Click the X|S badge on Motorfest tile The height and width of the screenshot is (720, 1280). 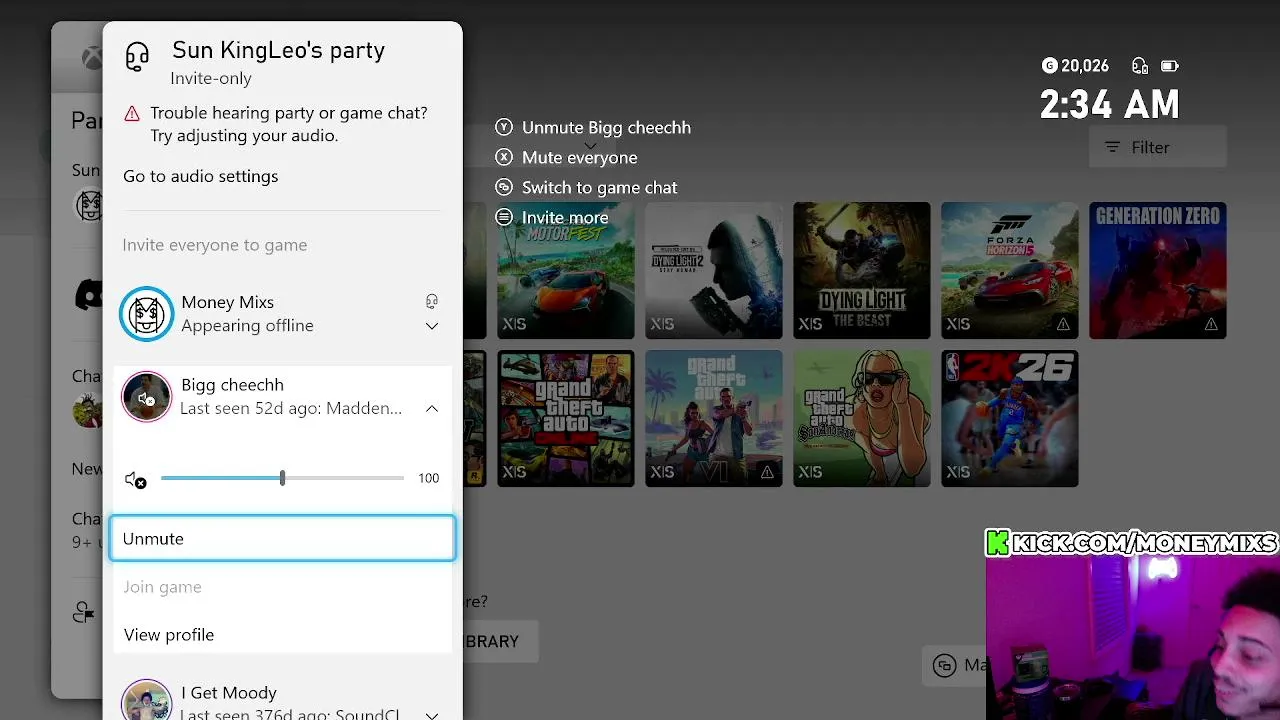coord(514,324)
